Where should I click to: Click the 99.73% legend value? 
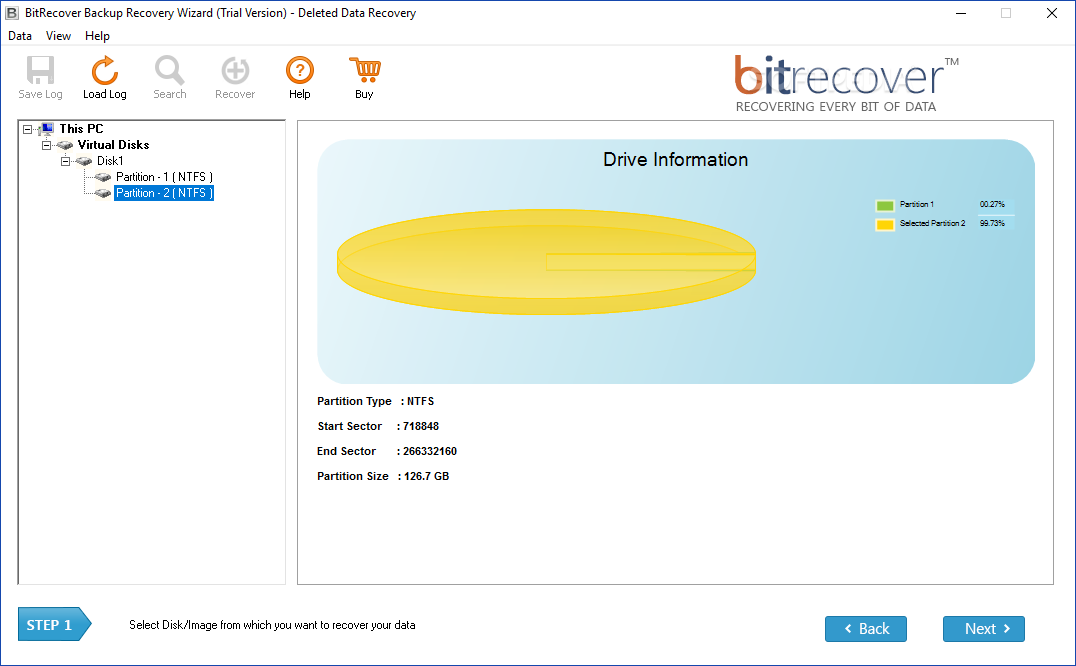tap(992, 224)
